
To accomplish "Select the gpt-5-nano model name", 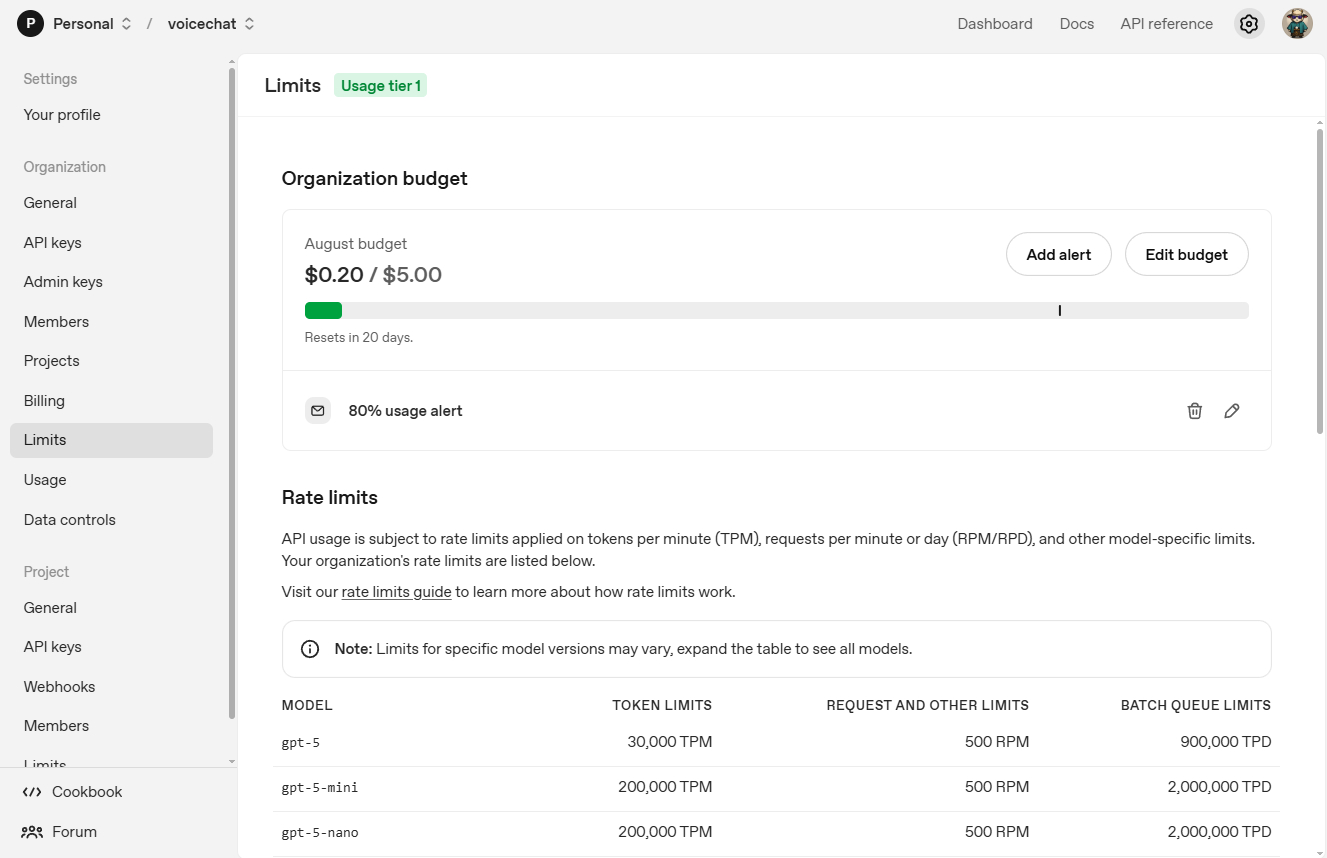I will click(x=320, y=832).
